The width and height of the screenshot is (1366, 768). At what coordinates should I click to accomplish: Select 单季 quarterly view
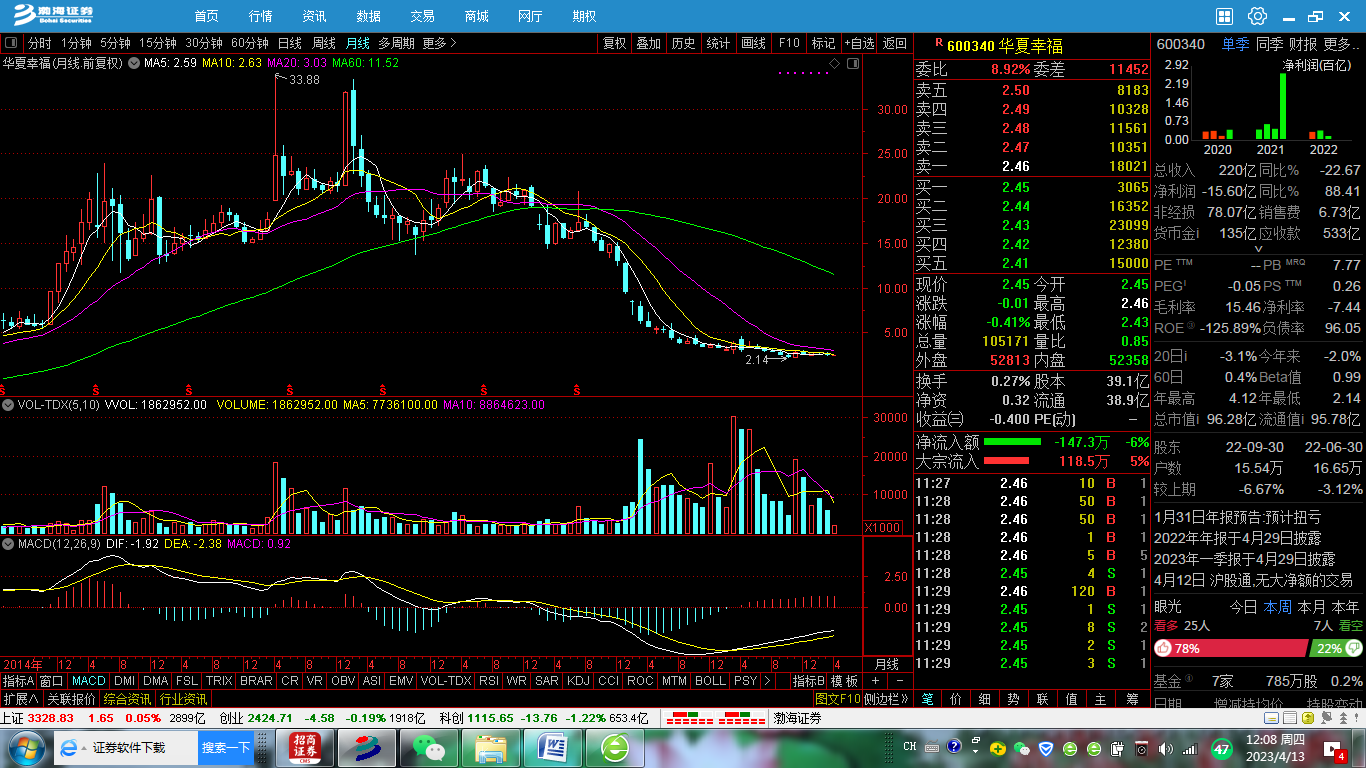pos(1235,44)
